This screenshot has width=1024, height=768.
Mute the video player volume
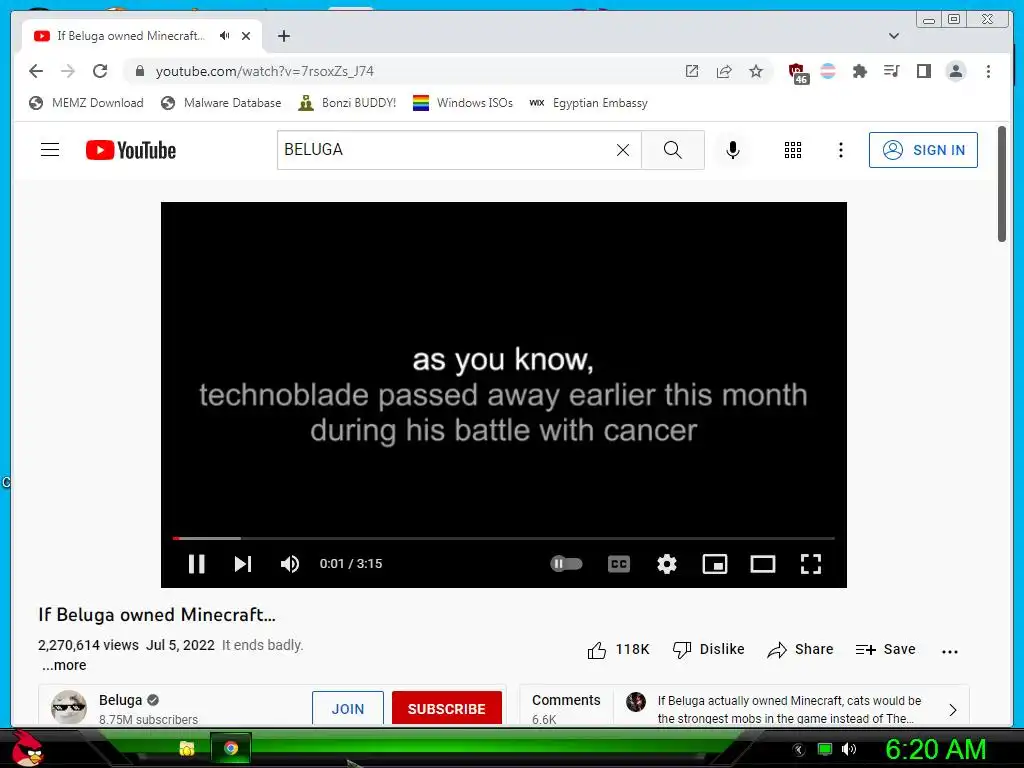(x=289, y=564)
